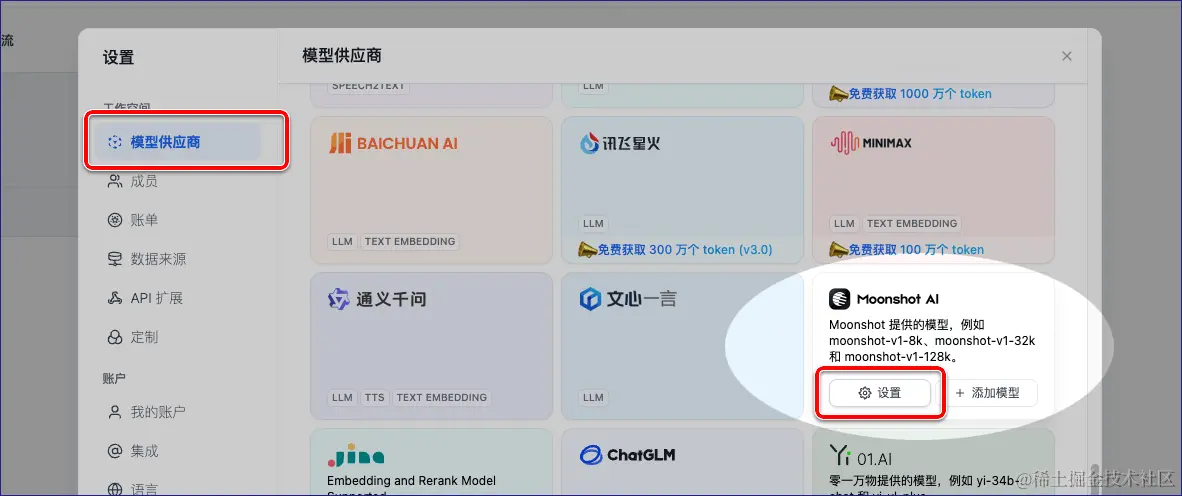Click Moonshot AI 添加模型 (Add Model) button
The image size is (1182, 496).
click(x=987, y=393)
